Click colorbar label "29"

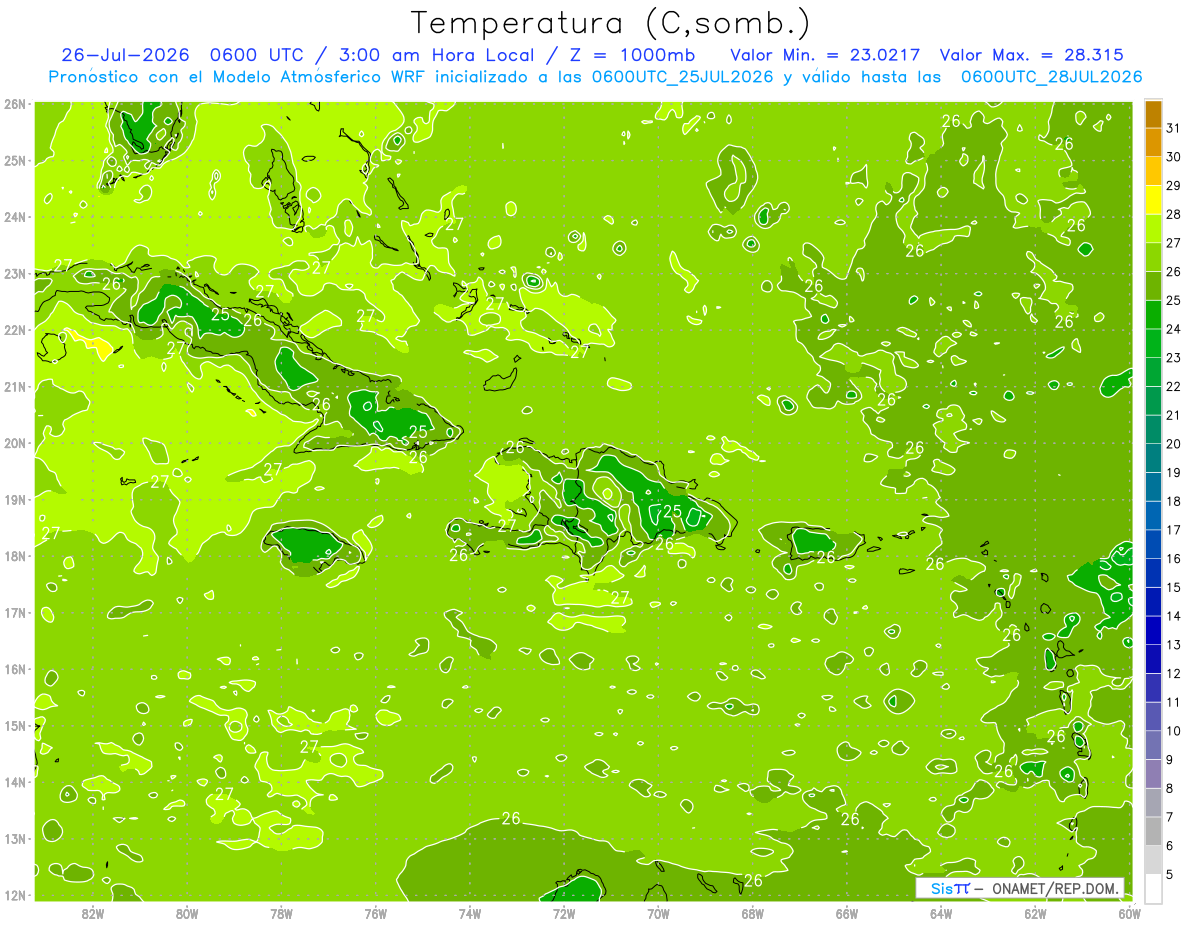pos(1174,186)
